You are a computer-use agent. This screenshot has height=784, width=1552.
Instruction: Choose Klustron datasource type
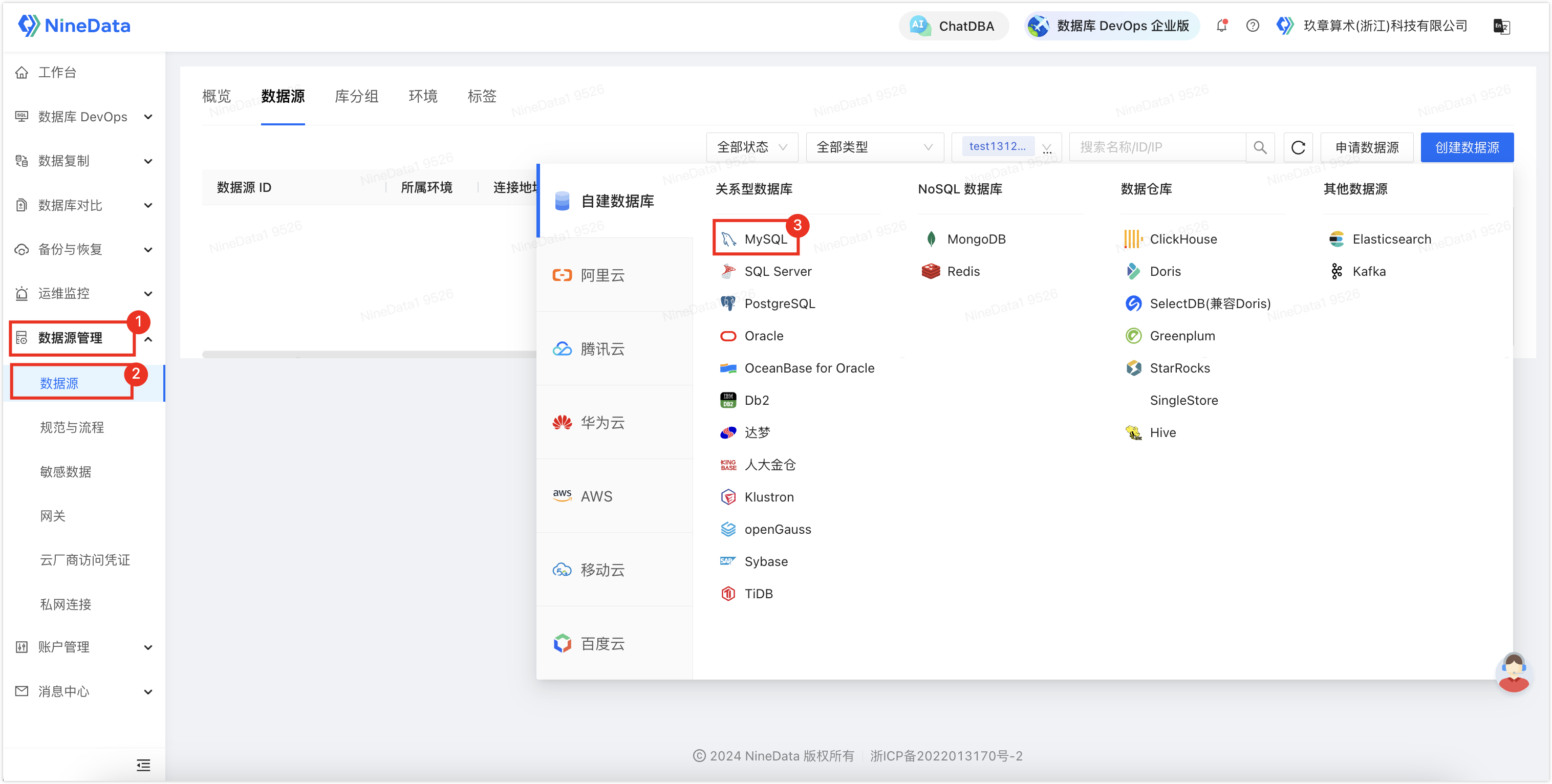point(758,497)
